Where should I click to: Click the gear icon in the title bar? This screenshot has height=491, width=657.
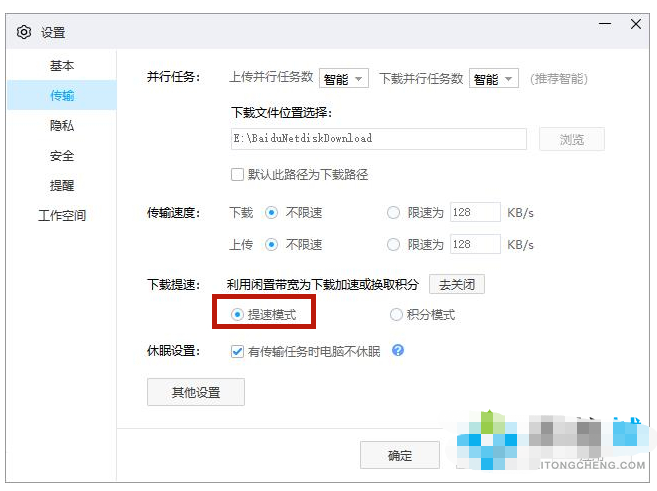pos(24,33)
